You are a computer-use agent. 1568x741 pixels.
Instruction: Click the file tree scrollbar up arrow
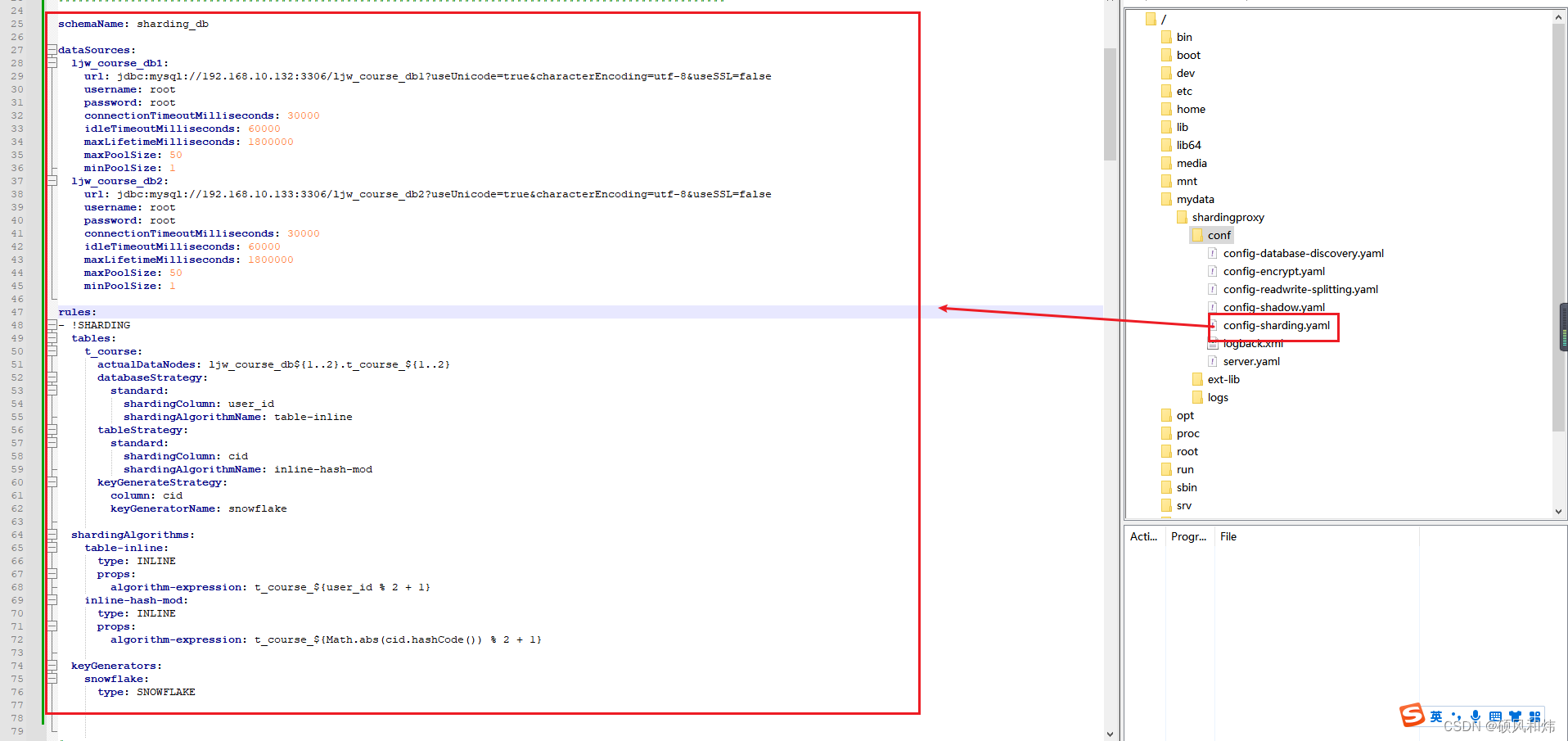[1559, 16]
